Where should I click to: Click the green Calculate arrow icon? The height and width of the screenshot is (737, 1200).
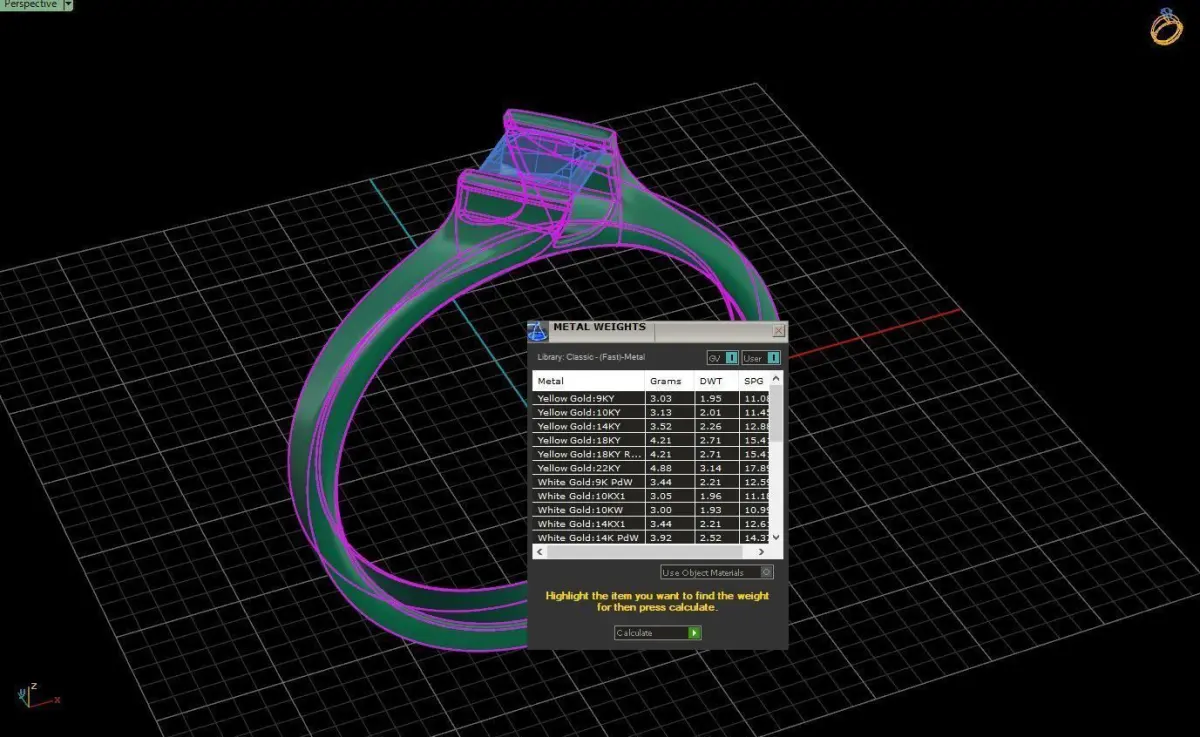click(x=695, y=633)
